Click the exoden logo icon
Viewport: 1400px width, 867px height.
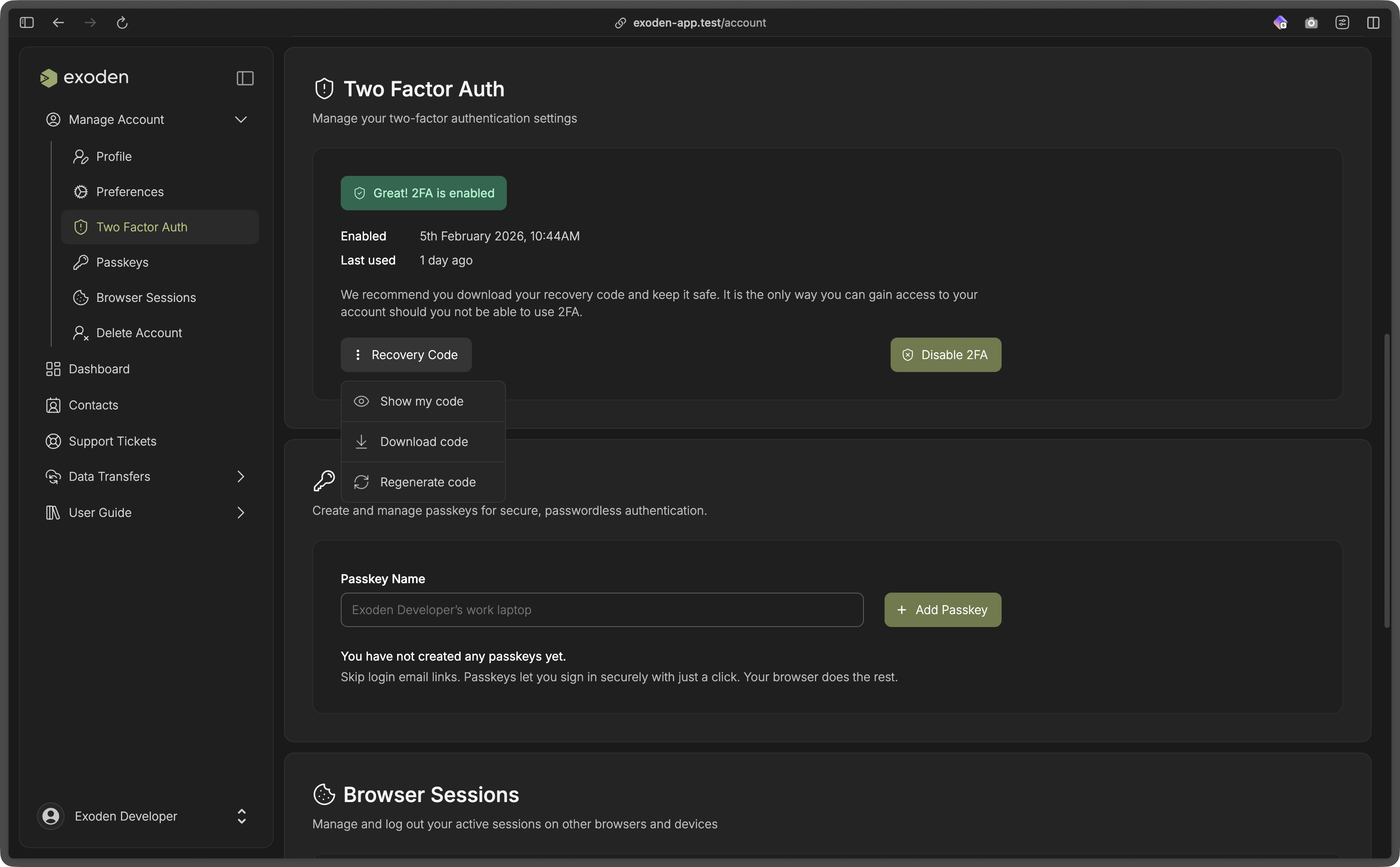pos(49,78)
